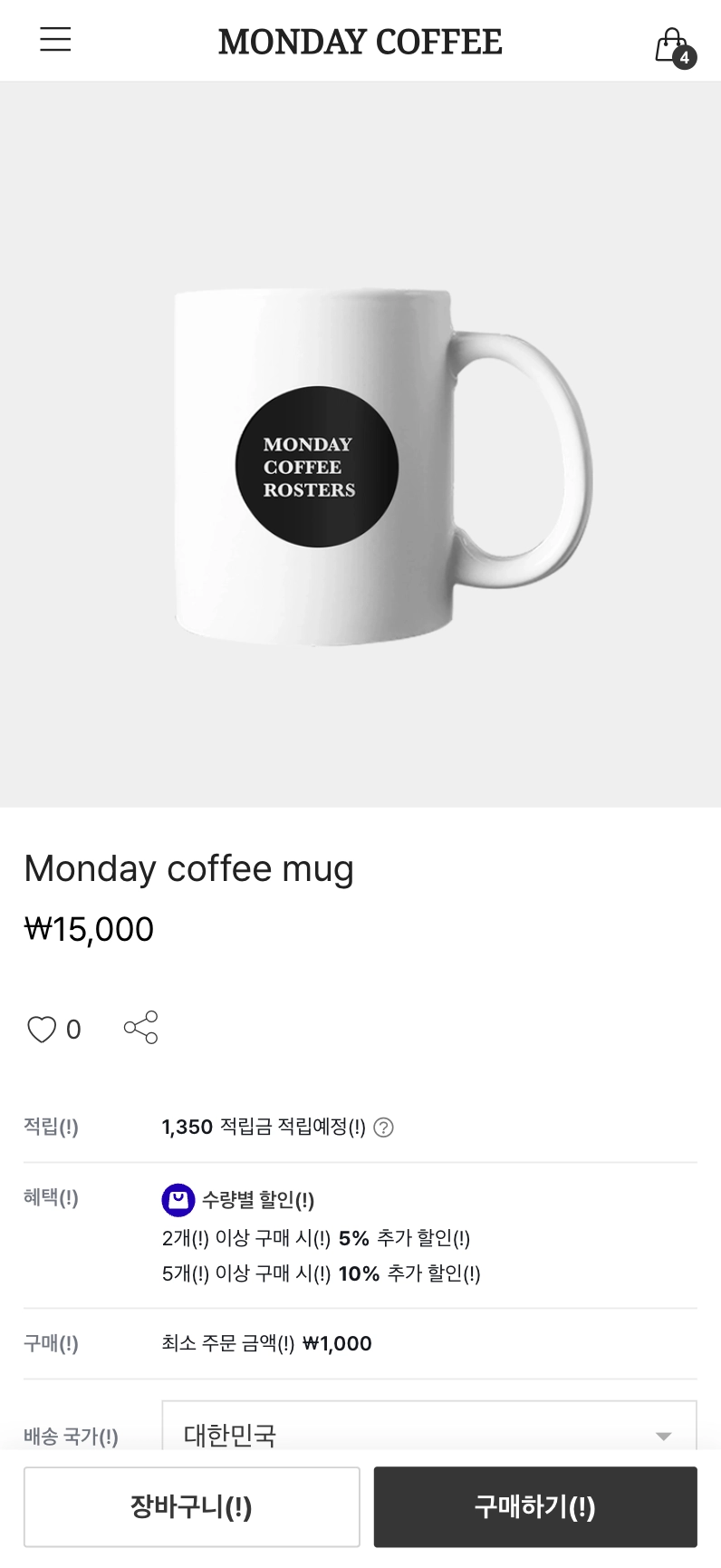This screenshot has height=1568, width=721.
Task: Click the ₩15,000 price text
Action: (x=89, y=929)
